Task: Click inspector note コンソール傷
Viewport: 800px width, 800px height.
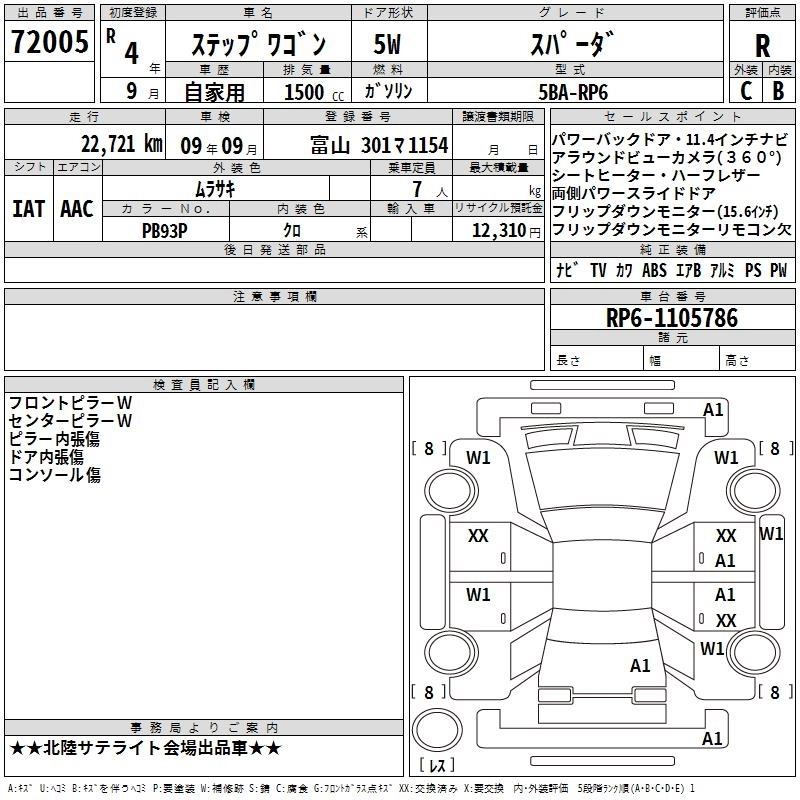Action: [x=55, y=474]
